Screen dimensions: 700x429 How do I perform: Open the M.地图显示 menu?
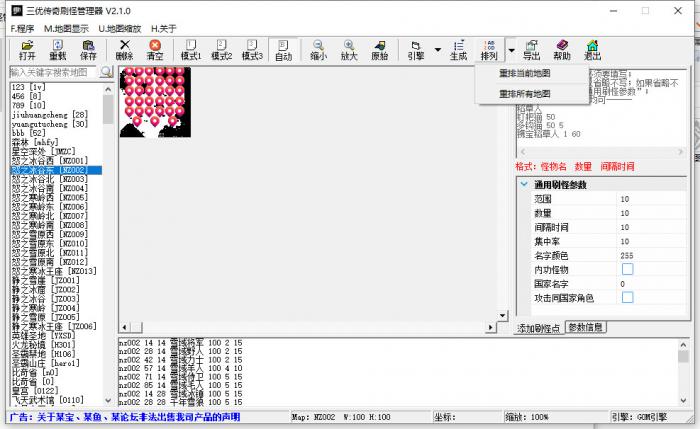(67, 28)
